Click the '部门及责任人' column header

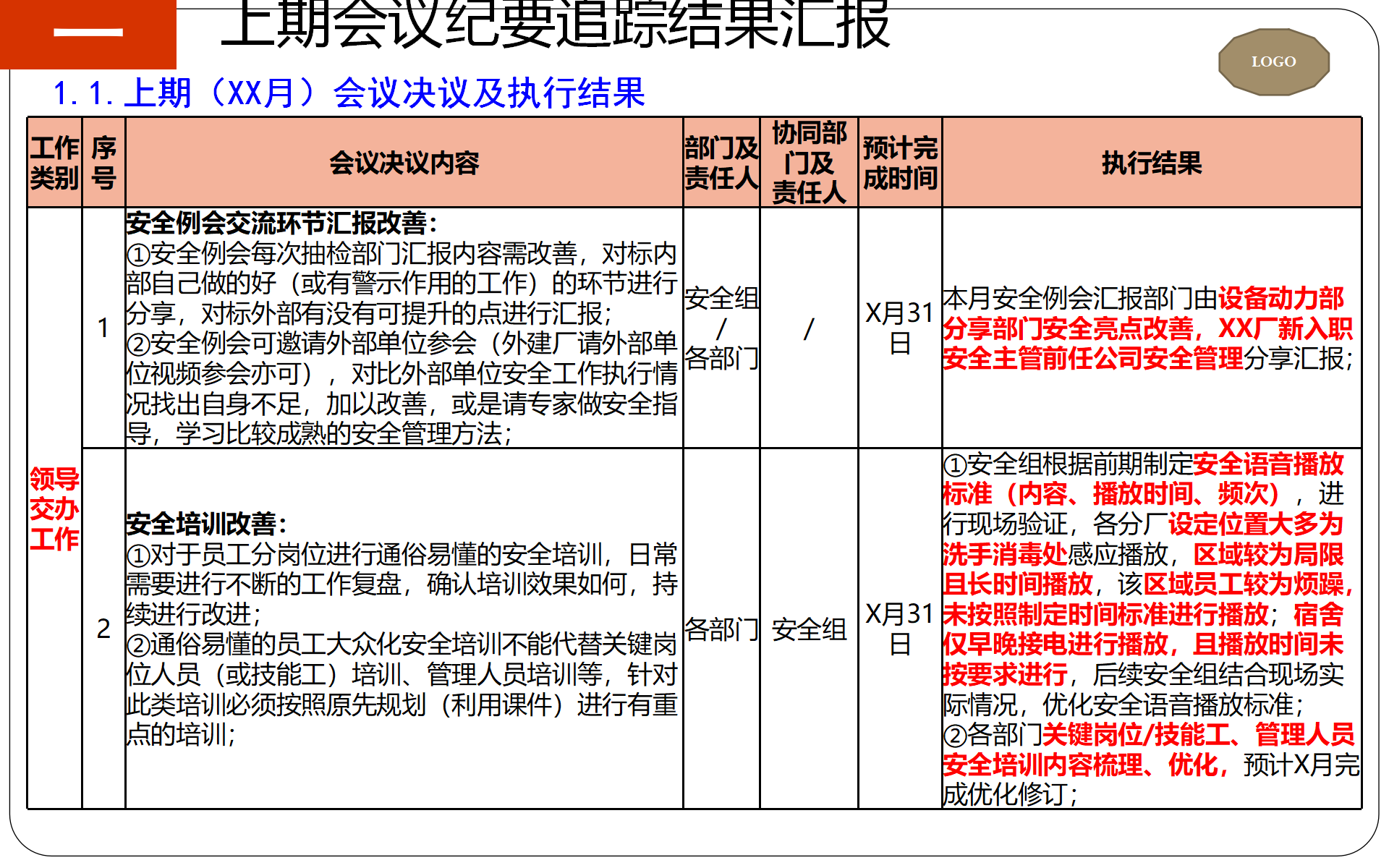point(721,163)
